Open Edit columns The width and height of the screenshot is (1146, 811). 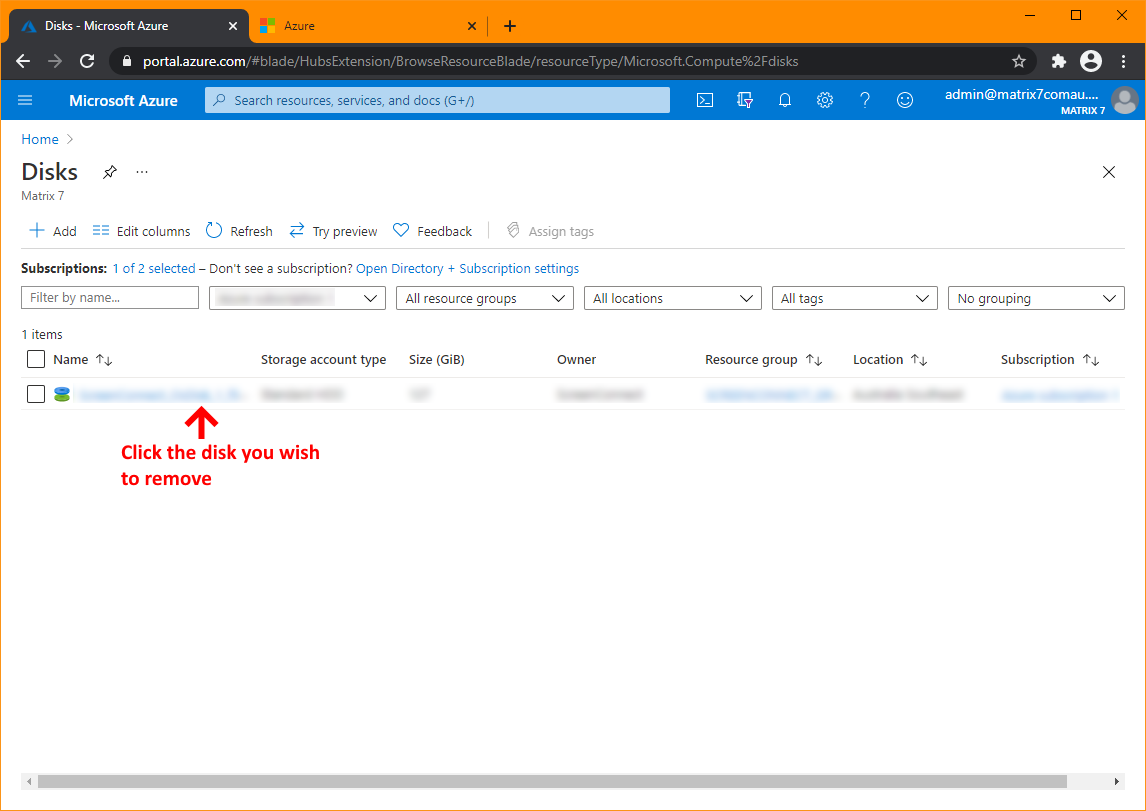click(x=141, y=231)
